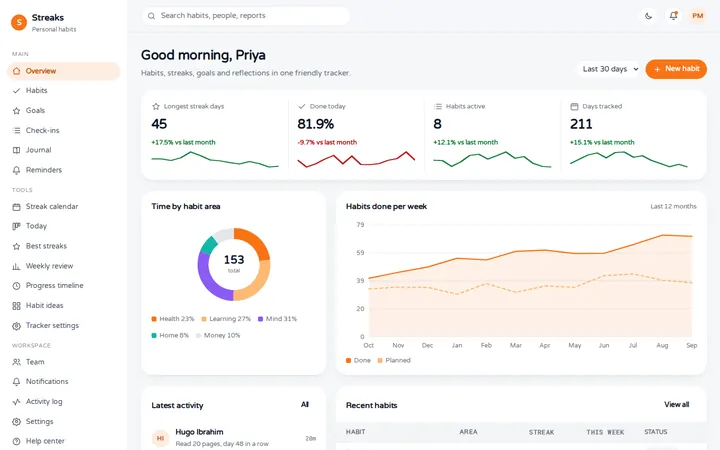The image size is (720, 450).
Task: Toggle the Done series legend entry
Action: tap(358, 360)
